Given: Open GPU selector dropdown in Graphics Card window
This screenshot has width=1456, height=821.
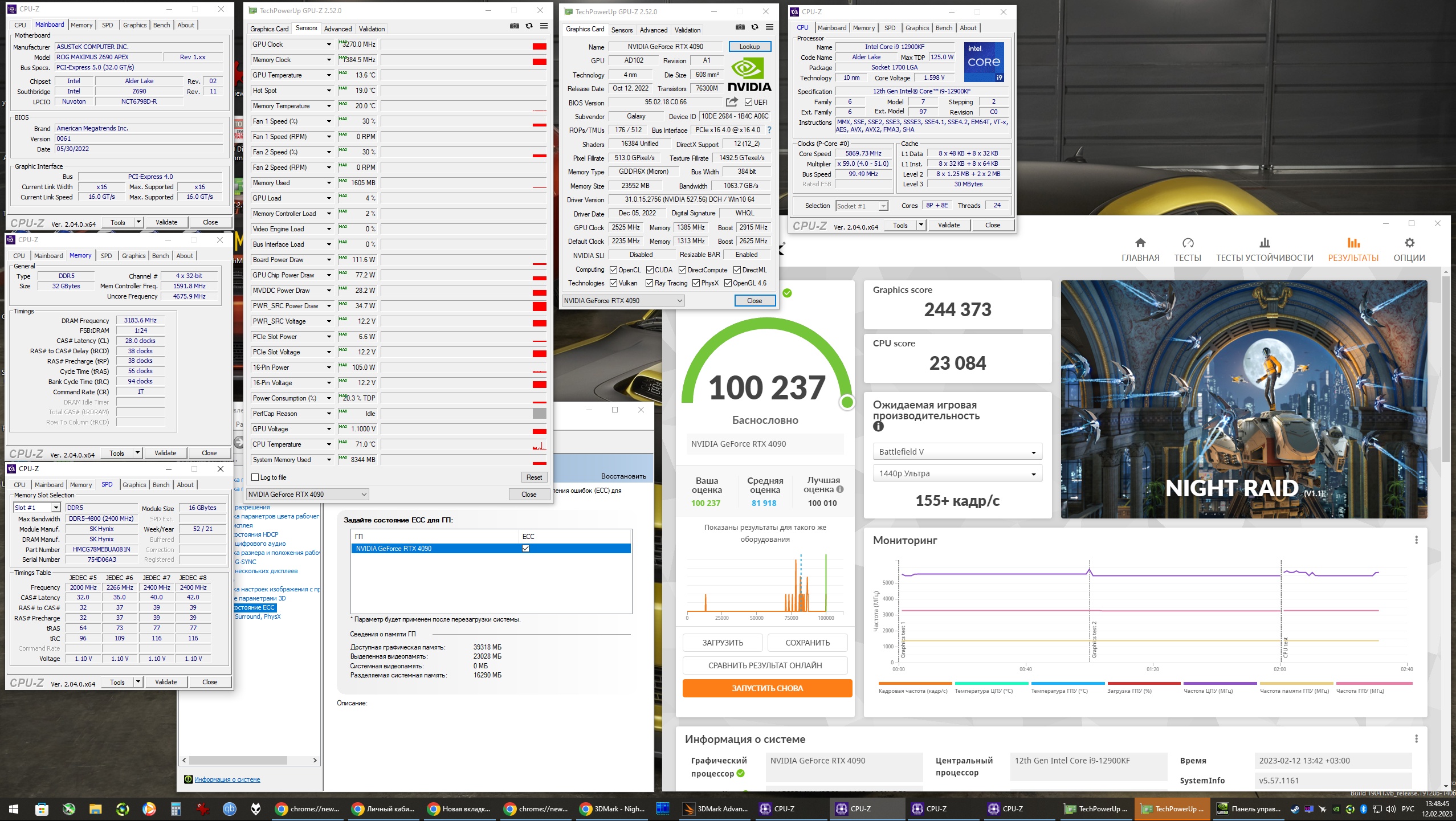Looking at the screenshot, I should (x=623, y=300).
